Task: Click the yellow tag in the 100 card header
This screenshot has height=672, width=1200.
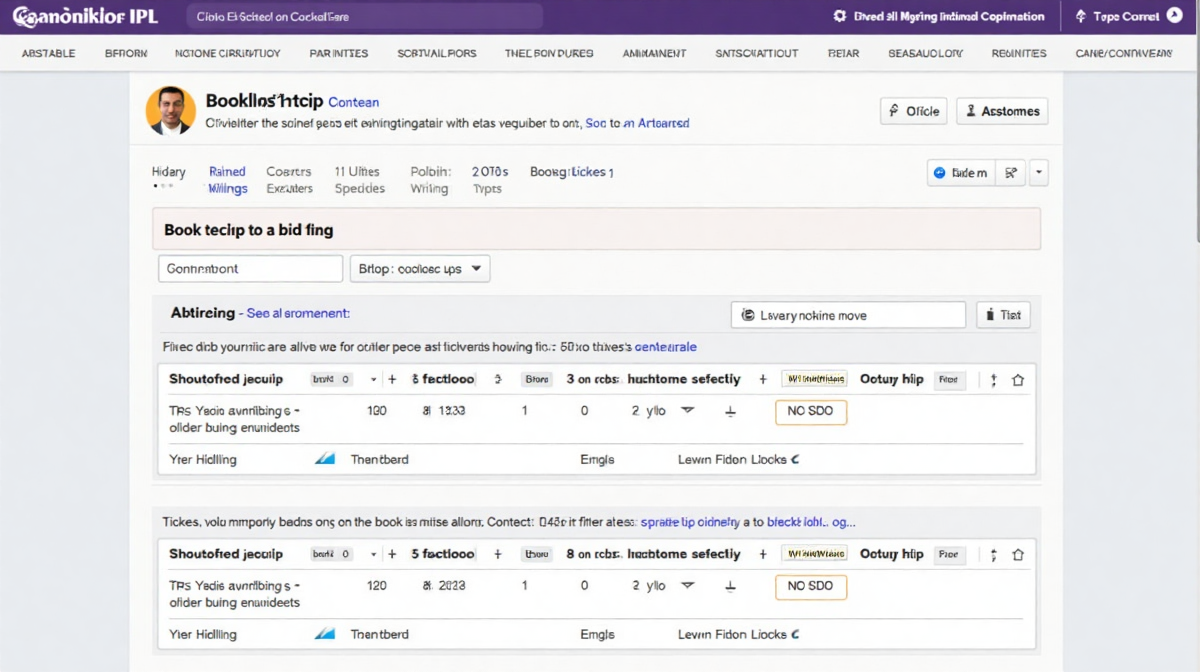Action: [x=814, y=380]
